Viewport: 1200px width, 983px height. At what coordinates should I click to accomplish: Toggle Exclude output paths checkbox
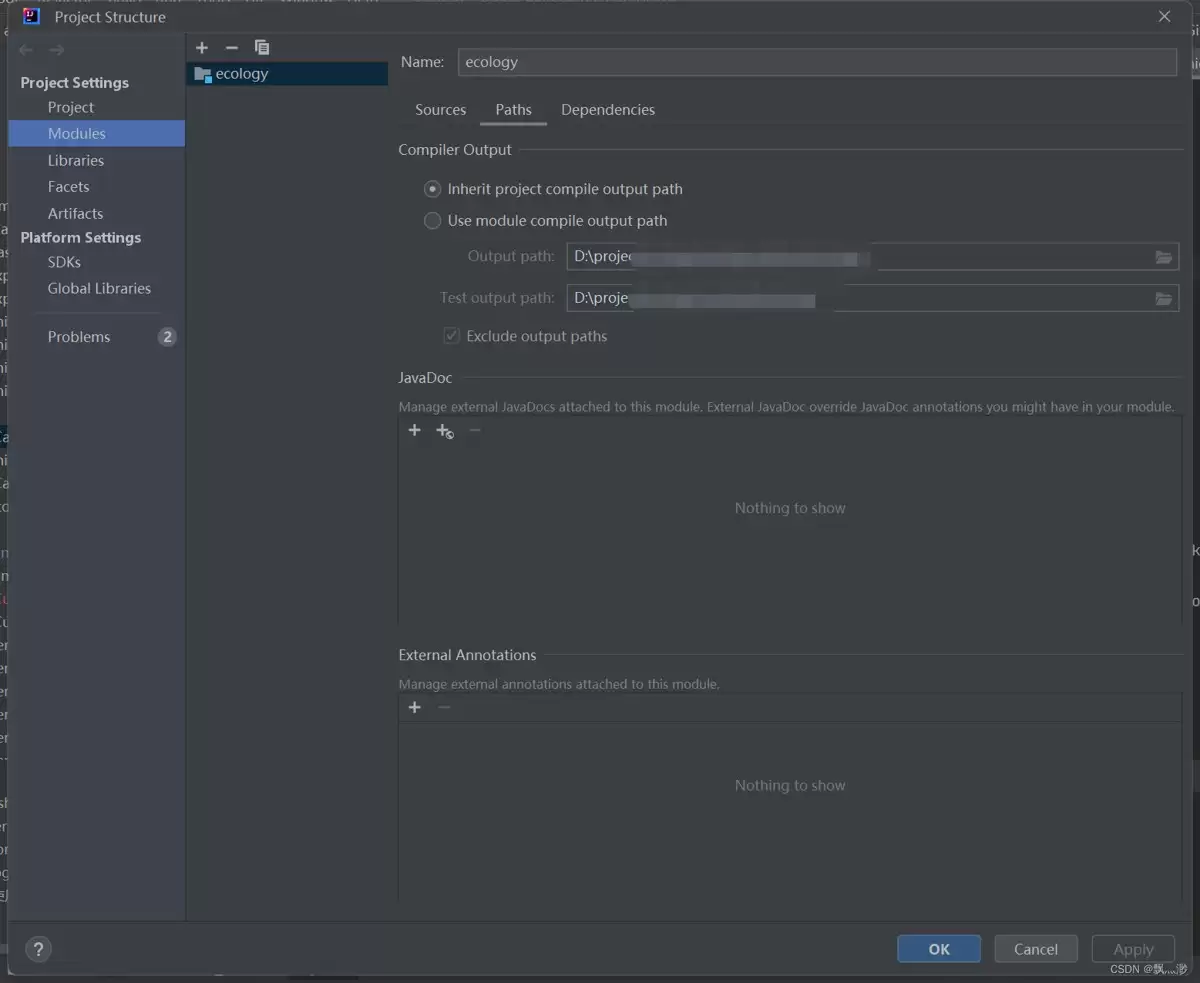tap(451, 336)
